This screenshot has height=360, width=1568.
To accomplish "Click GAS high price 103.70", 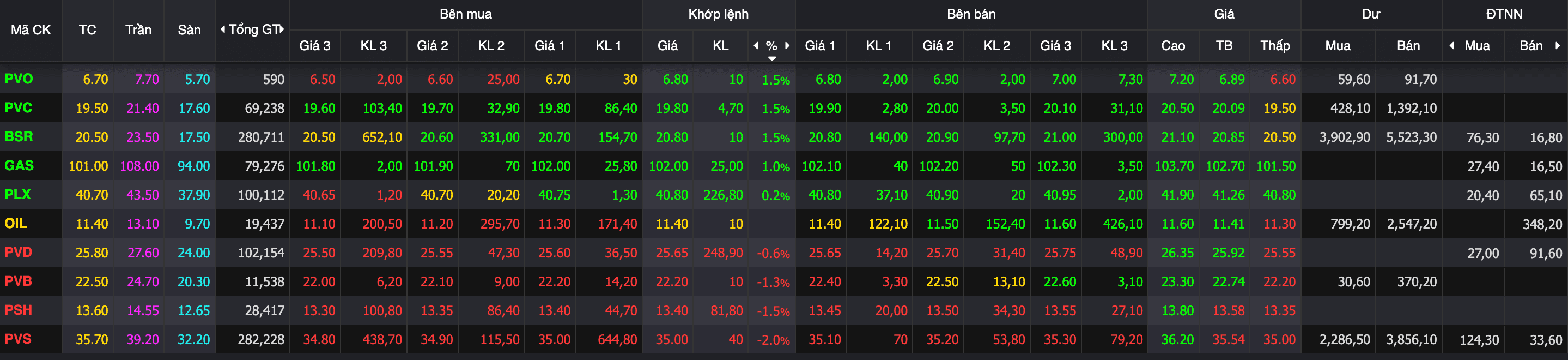I will pos(1174,166).
